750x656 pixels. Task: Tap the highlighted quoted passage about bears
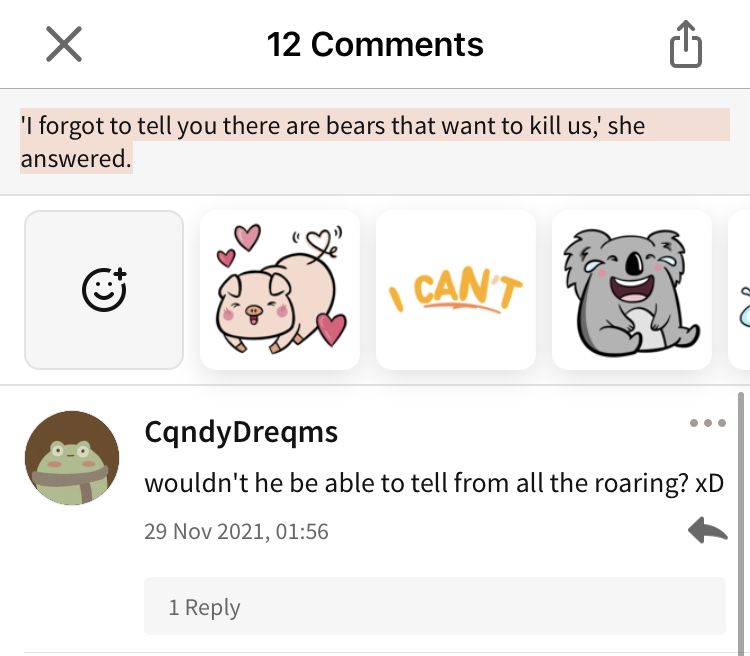tap(375, 141)
